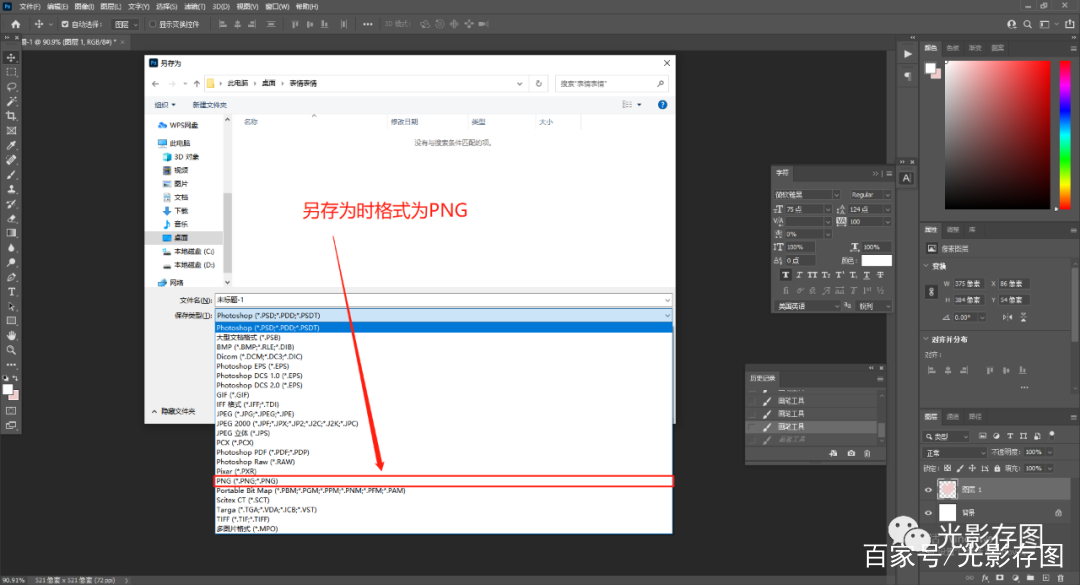Open the Actions panel play icon
The height and width of the screenshot is (585, 1080).
click(x=908, y=54)
